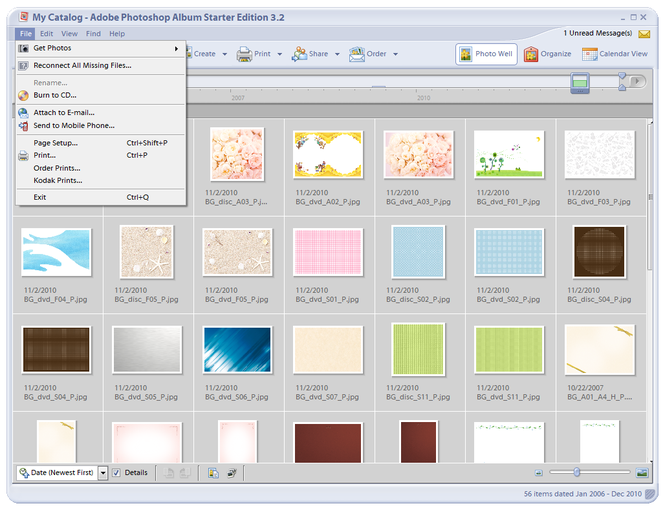The height and width of the screenshot is (508, 665).
Task: Open the Edit menu
Action: tap(47, 34)
